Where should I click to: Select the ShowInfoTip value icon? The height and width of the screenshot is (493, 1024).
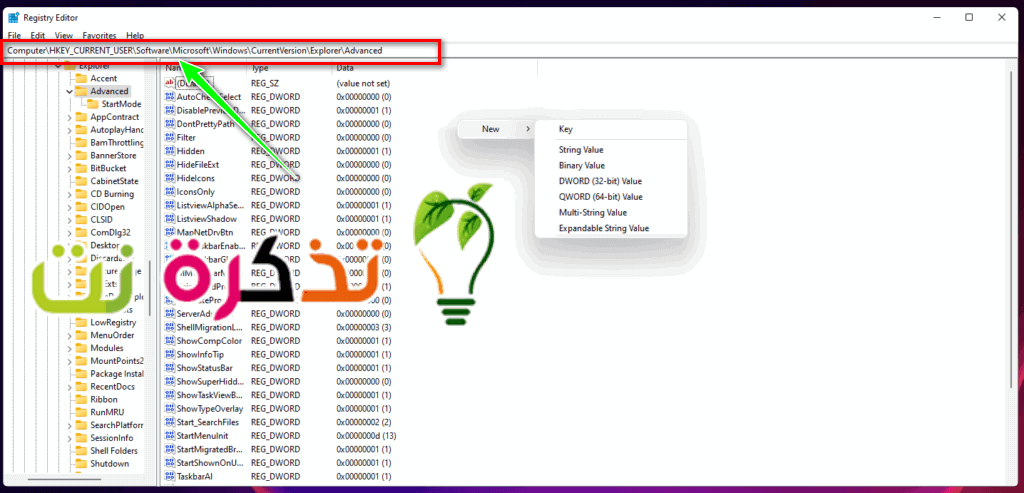[x=170, y=355]
